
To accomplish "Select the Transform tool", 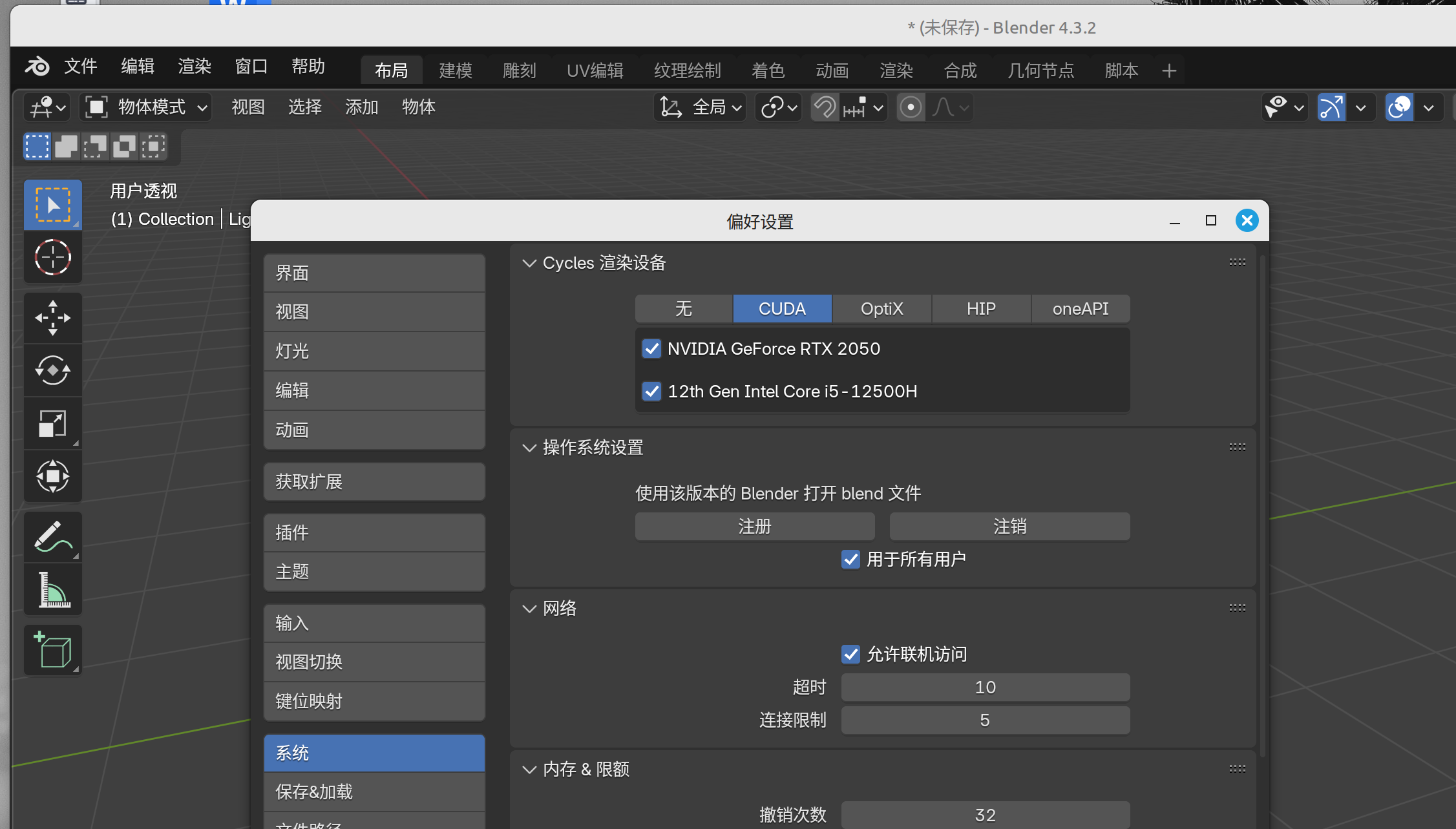I will pos(53,477).
